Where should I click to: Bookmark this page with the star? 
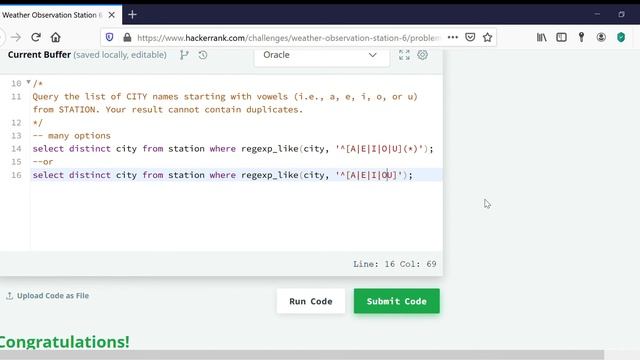click(487, 38)
